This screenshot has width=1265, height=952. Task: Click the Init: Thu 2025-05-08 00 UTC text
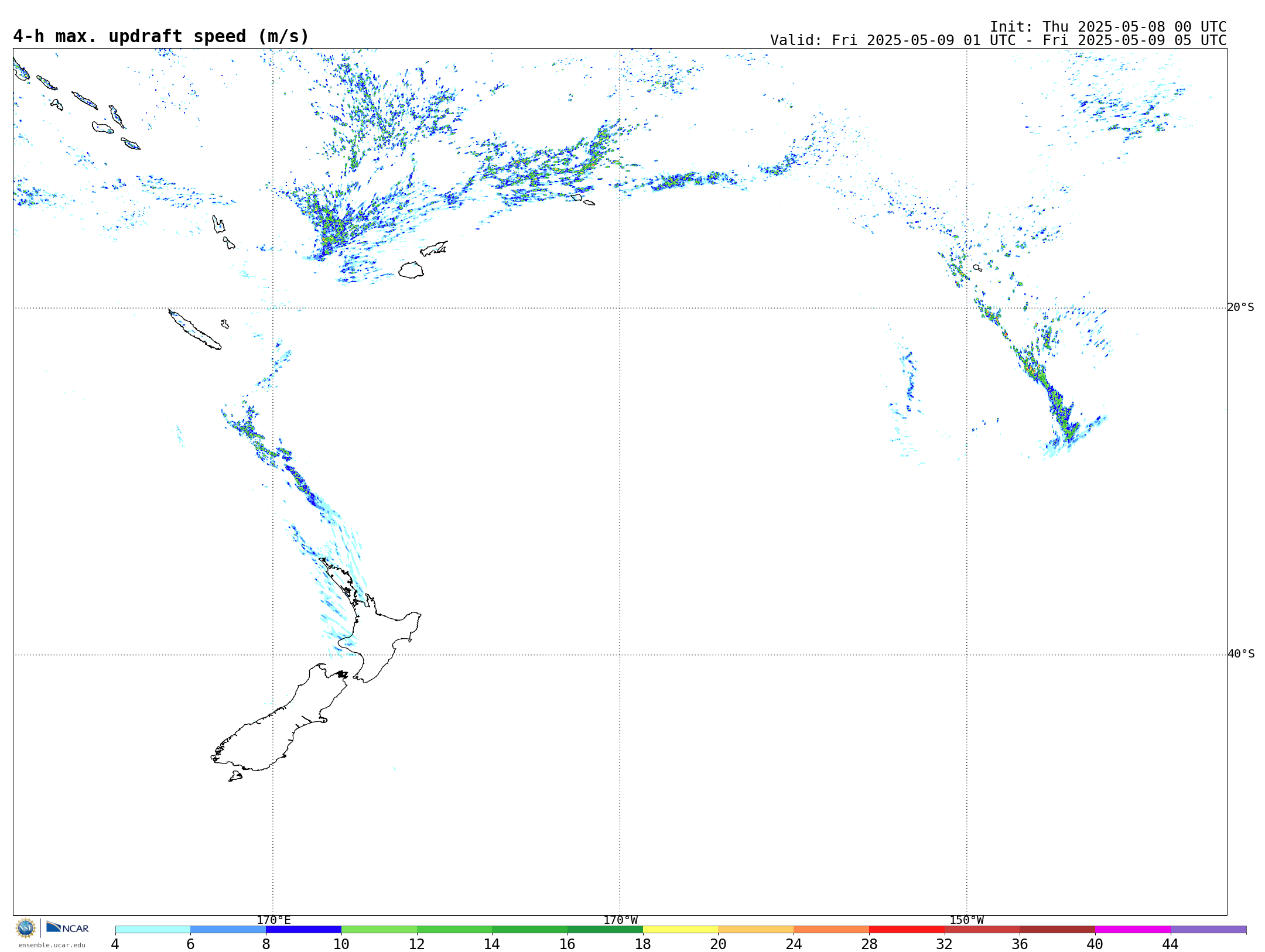pyautogui.click(x=1108, y=27)
